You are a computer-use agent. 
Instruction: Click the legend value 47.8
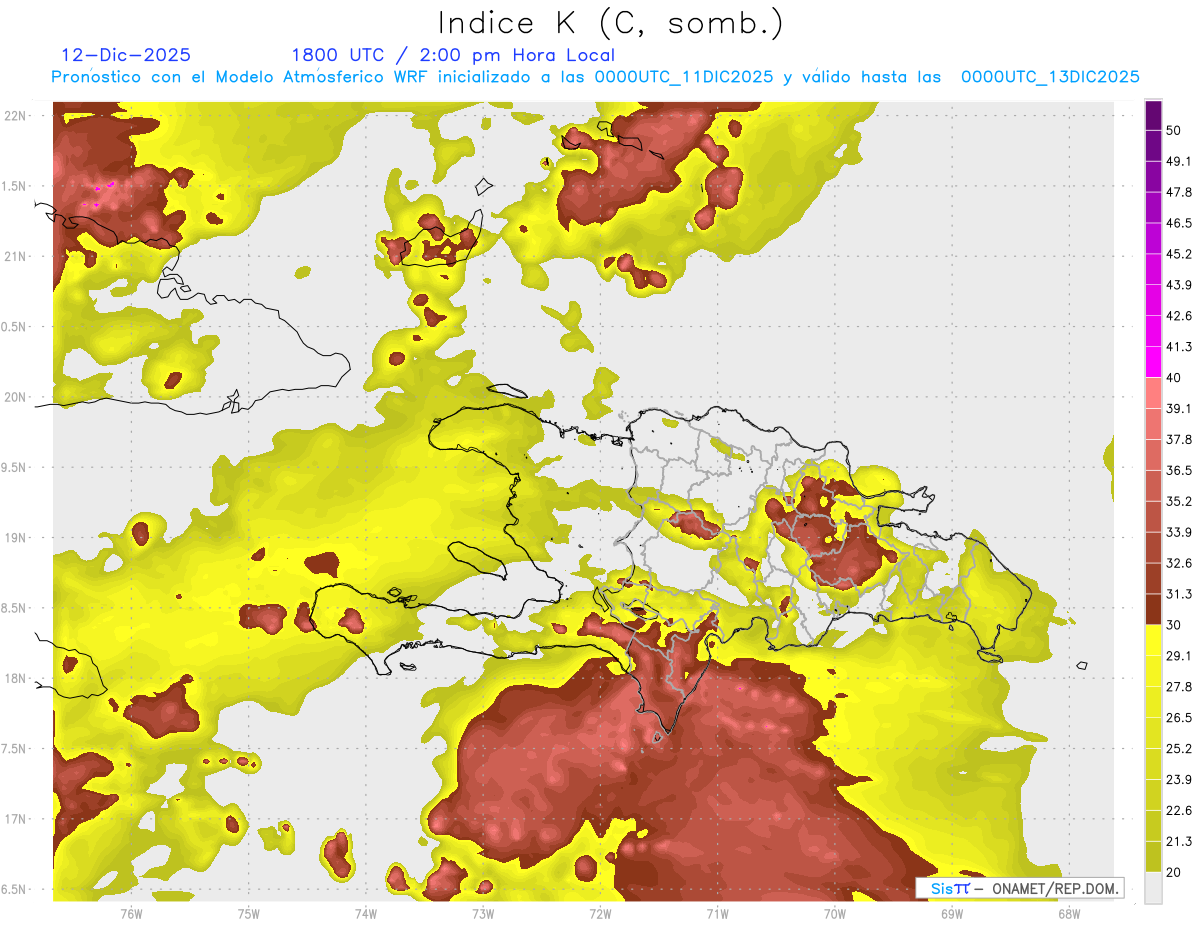(x=1179, y=192)
